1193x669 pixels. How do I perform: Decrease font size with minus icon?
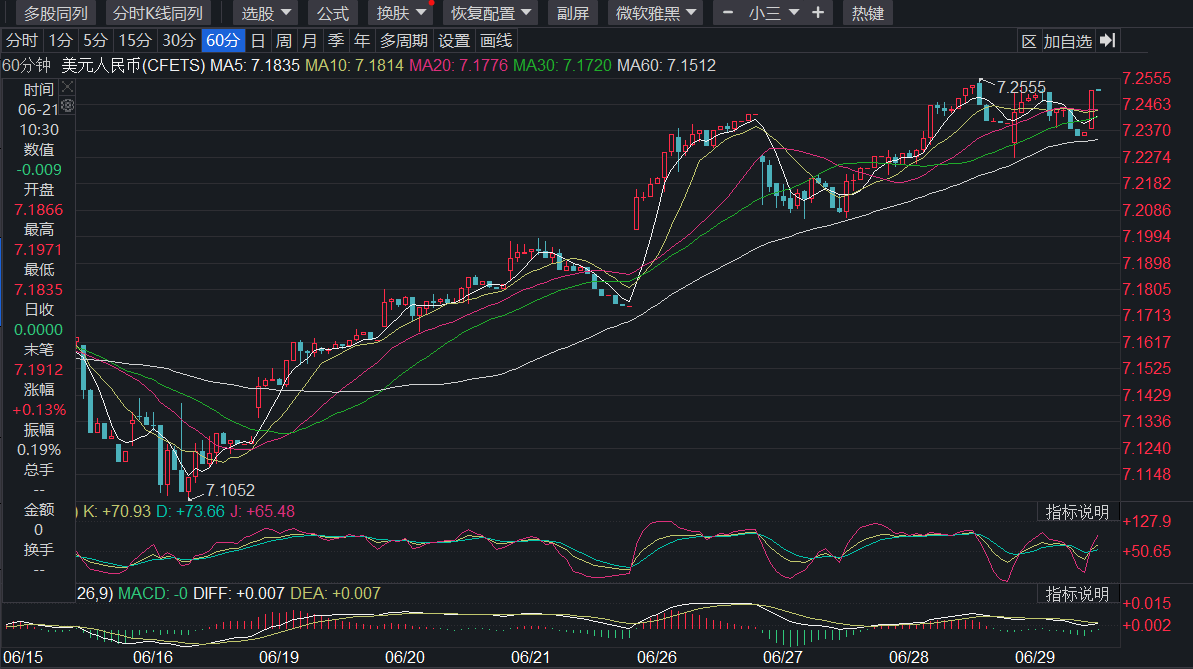(728, 13)
